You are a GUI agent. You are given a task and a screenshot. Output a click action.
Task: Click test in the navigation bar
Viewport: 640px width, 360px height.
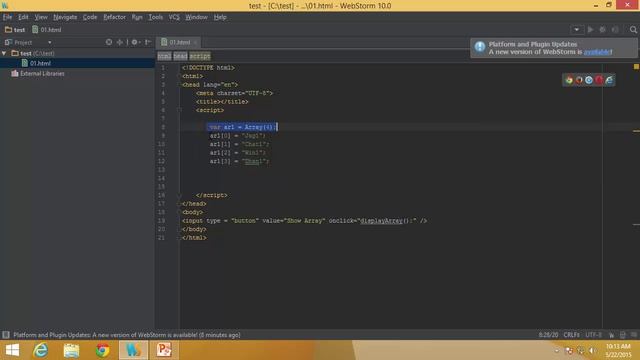tap(15, 30)
